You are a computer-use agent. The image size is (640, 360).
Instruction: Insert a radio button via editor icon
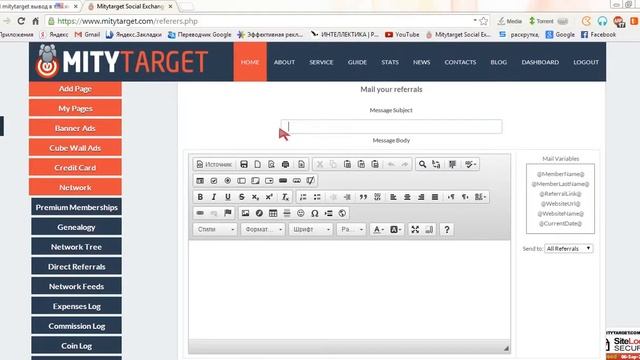pyautogui.click(x=228, y=180)
